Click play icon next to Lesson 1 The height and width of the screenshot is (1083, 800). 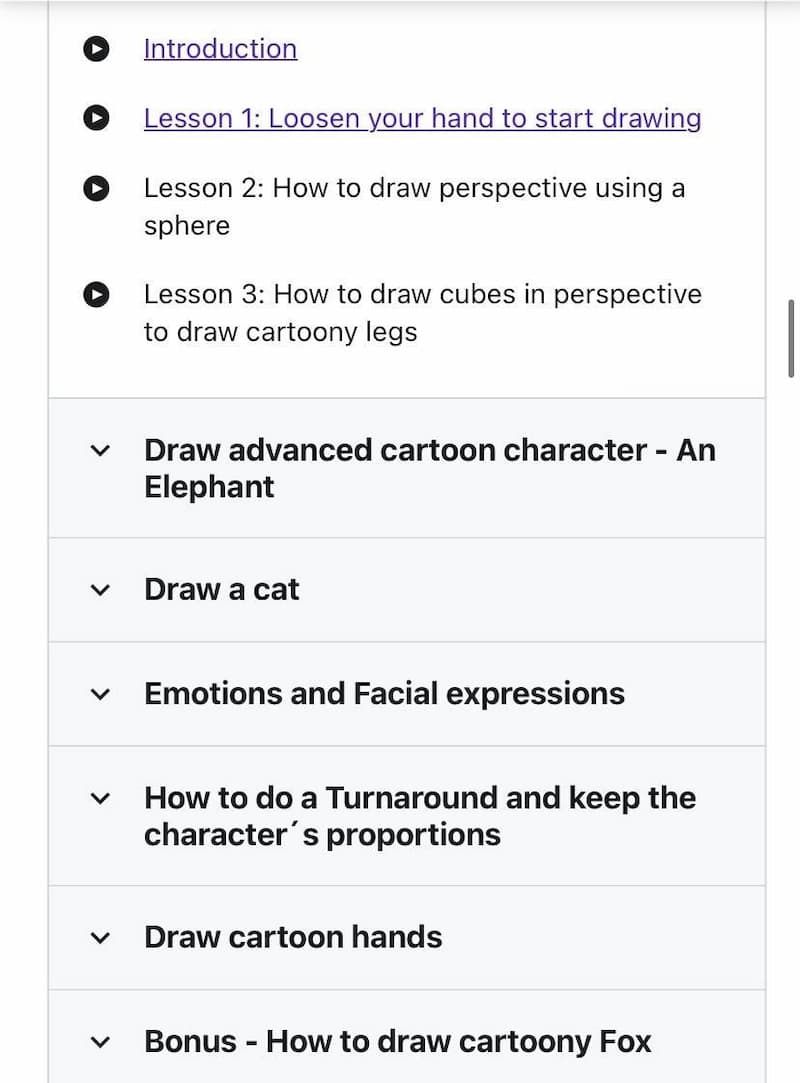pyautogui.click(x=96, y=118)
